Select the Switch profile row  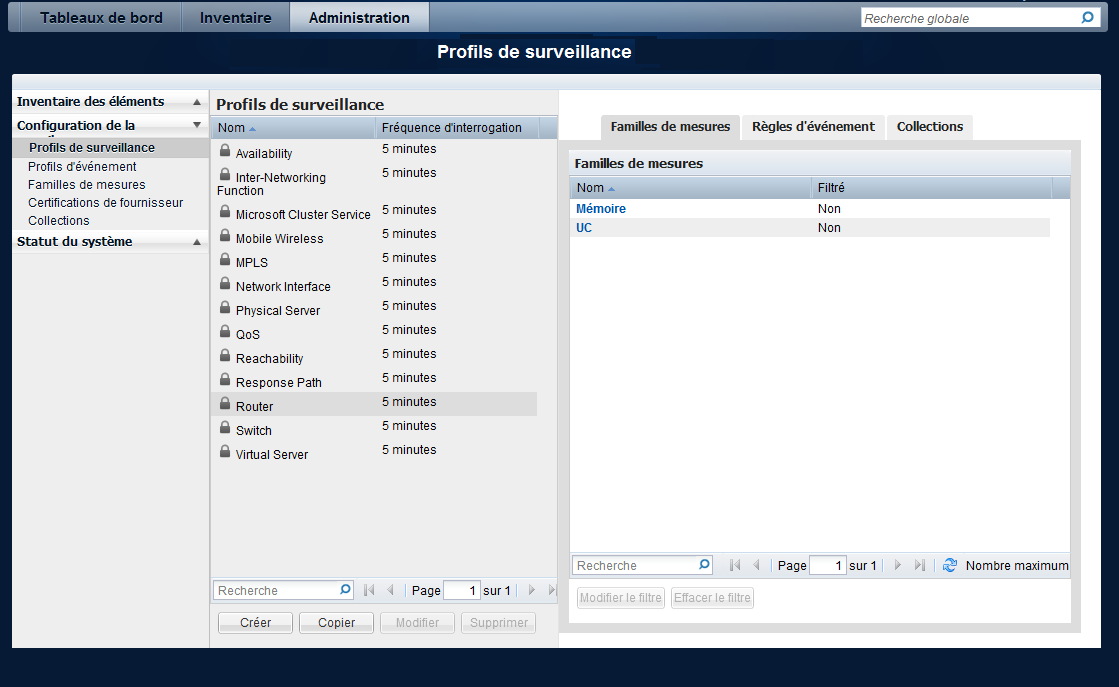coord(375,428)
